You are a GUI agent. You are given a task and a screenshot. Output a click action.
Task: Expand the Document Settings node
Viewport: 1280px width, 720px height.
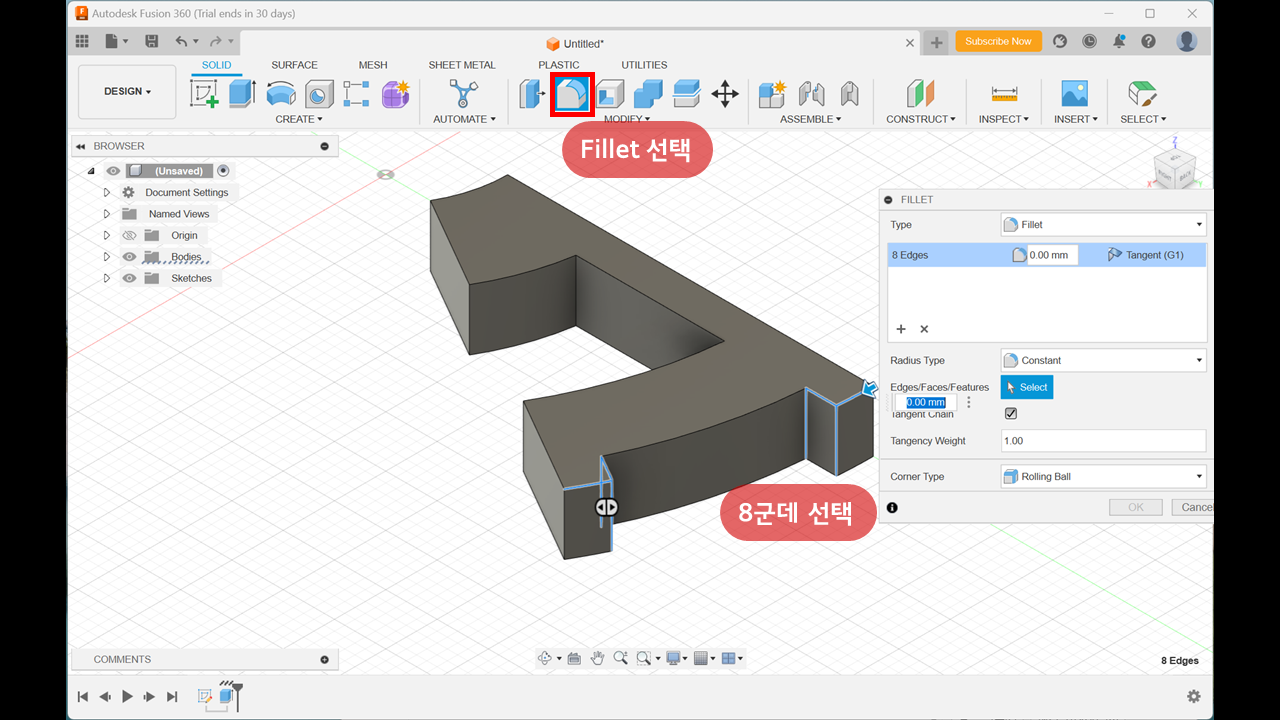pyautogui.click(x=107, y=192)
